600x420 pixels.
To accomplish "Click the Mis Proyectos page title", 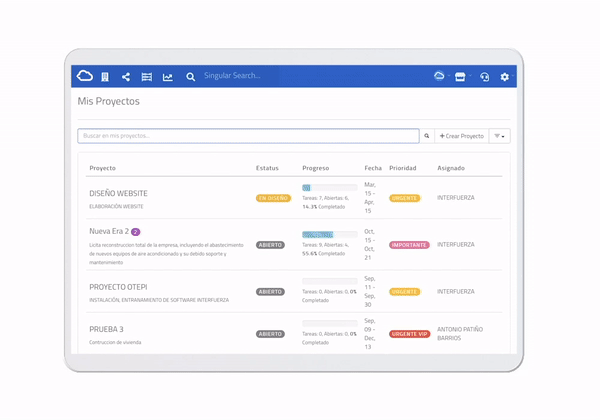I will tap(109, 101).
